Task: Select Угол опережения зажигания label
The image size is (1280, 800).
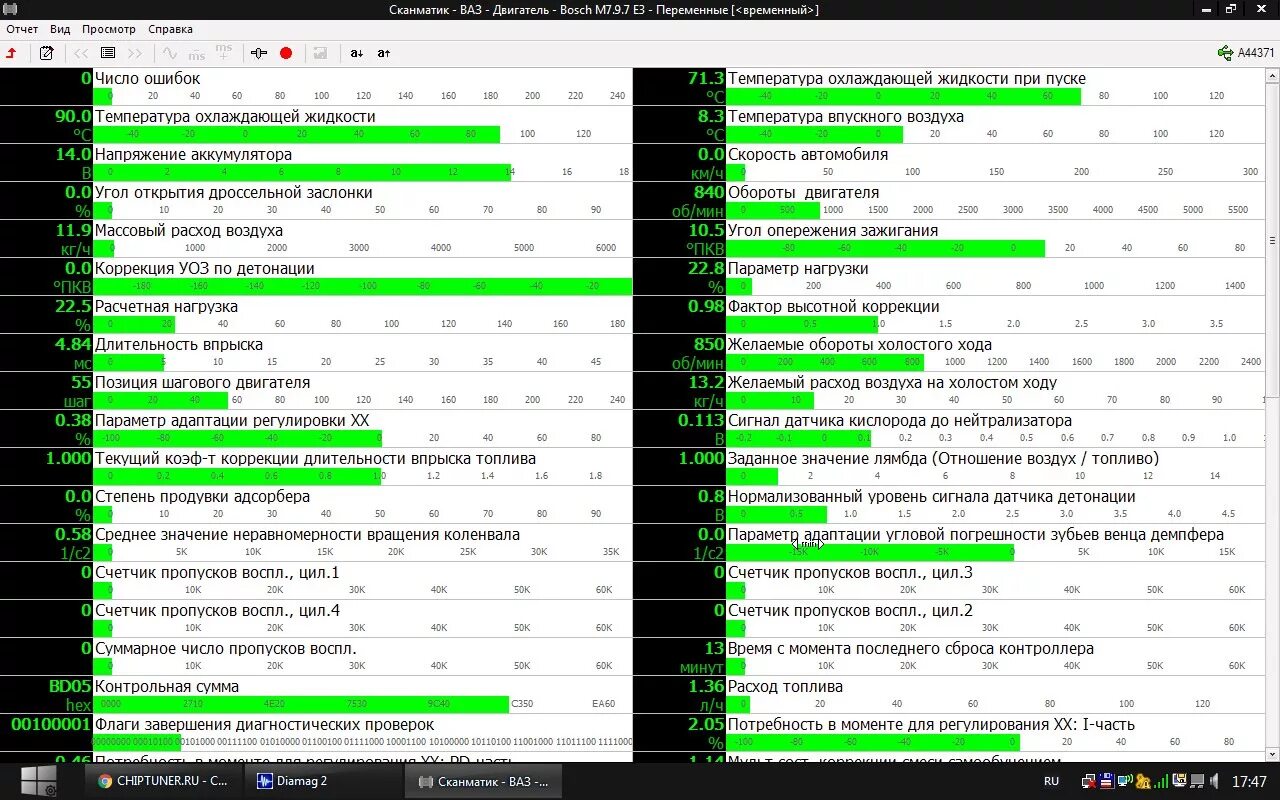Action: click(833, 230)
